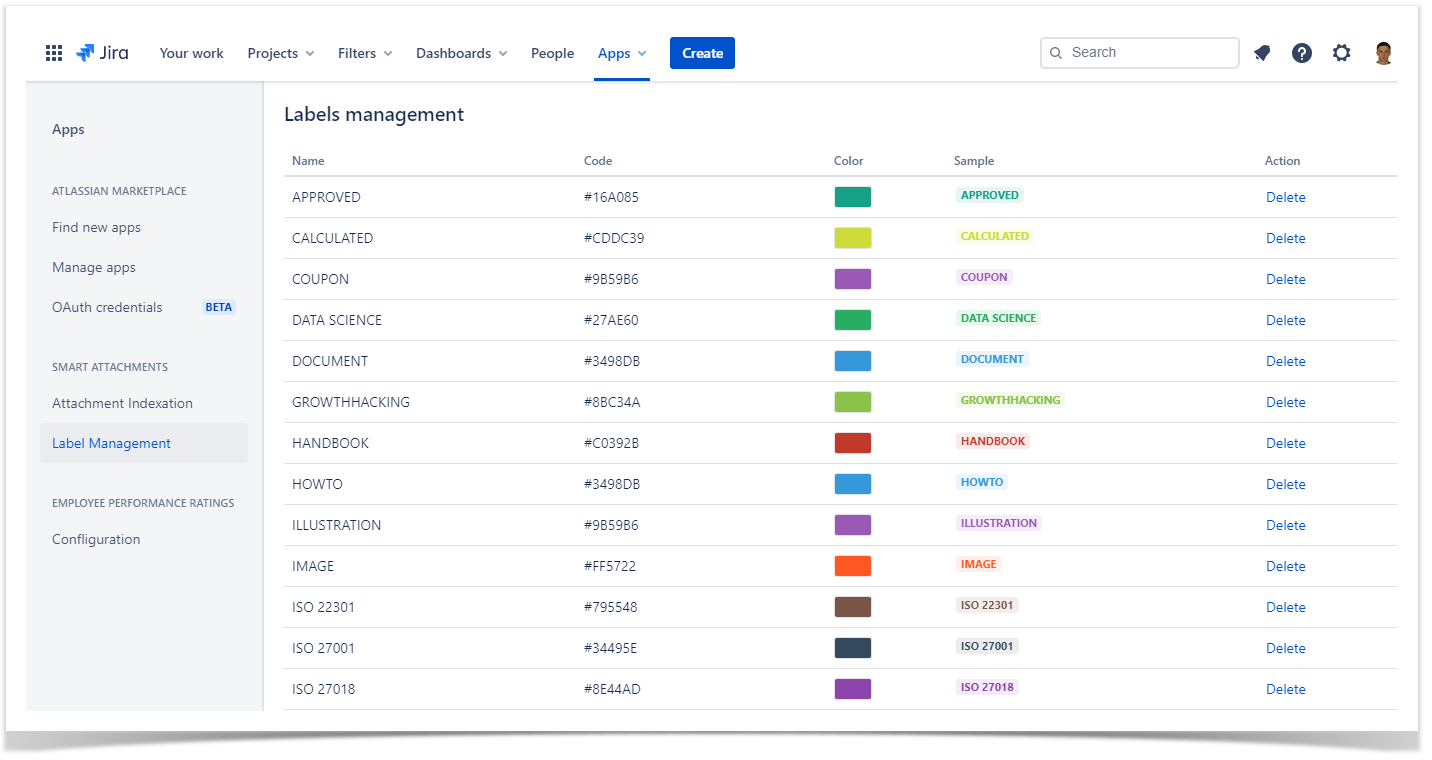The width and height of the screenshot is (1432, 760).
Task: Open the help question mark icon
Action: (1301, 53)
